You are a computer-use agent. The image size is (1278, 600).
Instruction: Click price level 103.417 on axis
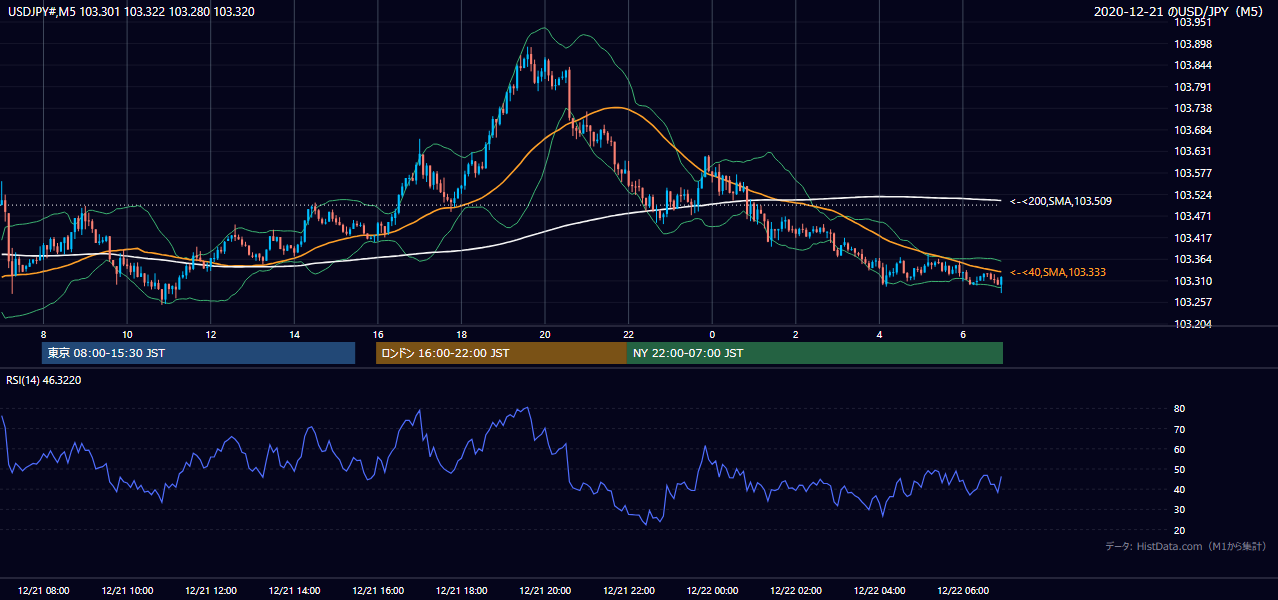(1193, 238)
